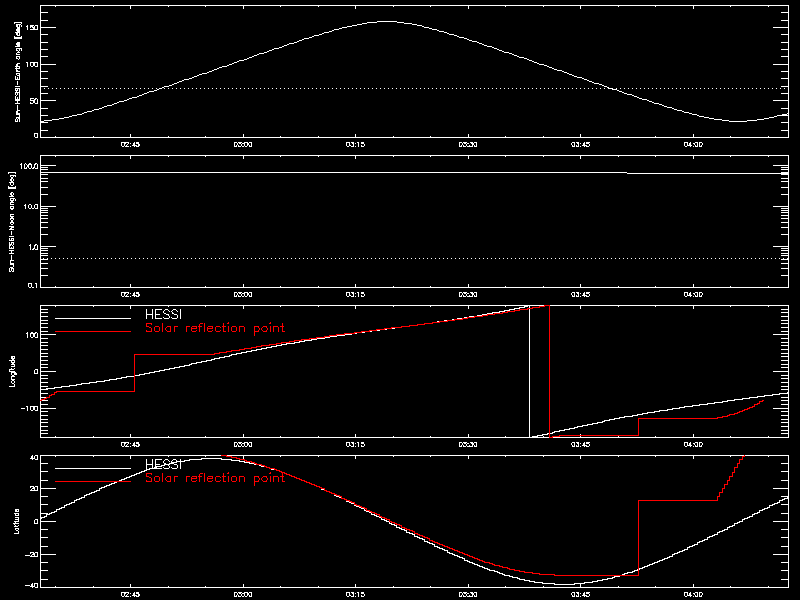This screenshot has height=600, width=800.
Task: Click the 03:00 time label under Latitude plot
Action: [x=243, y=595]
